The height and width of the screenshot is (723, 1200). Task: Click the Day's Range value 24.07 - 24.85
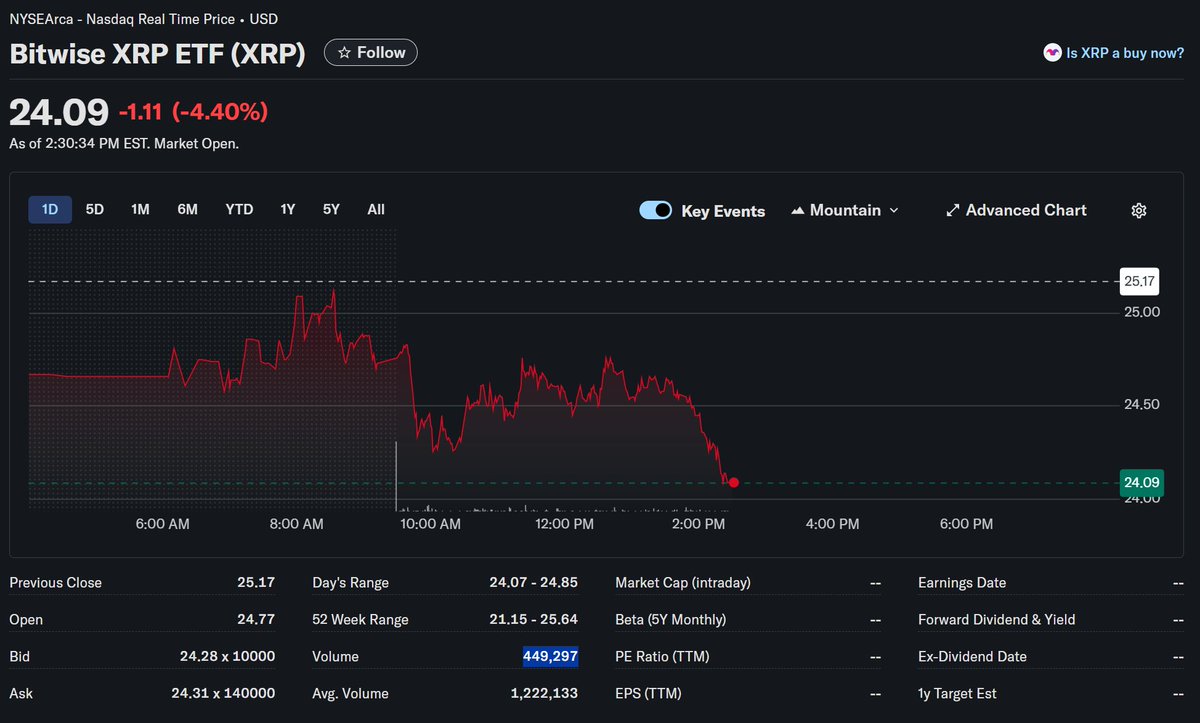[x=534, y=583]
